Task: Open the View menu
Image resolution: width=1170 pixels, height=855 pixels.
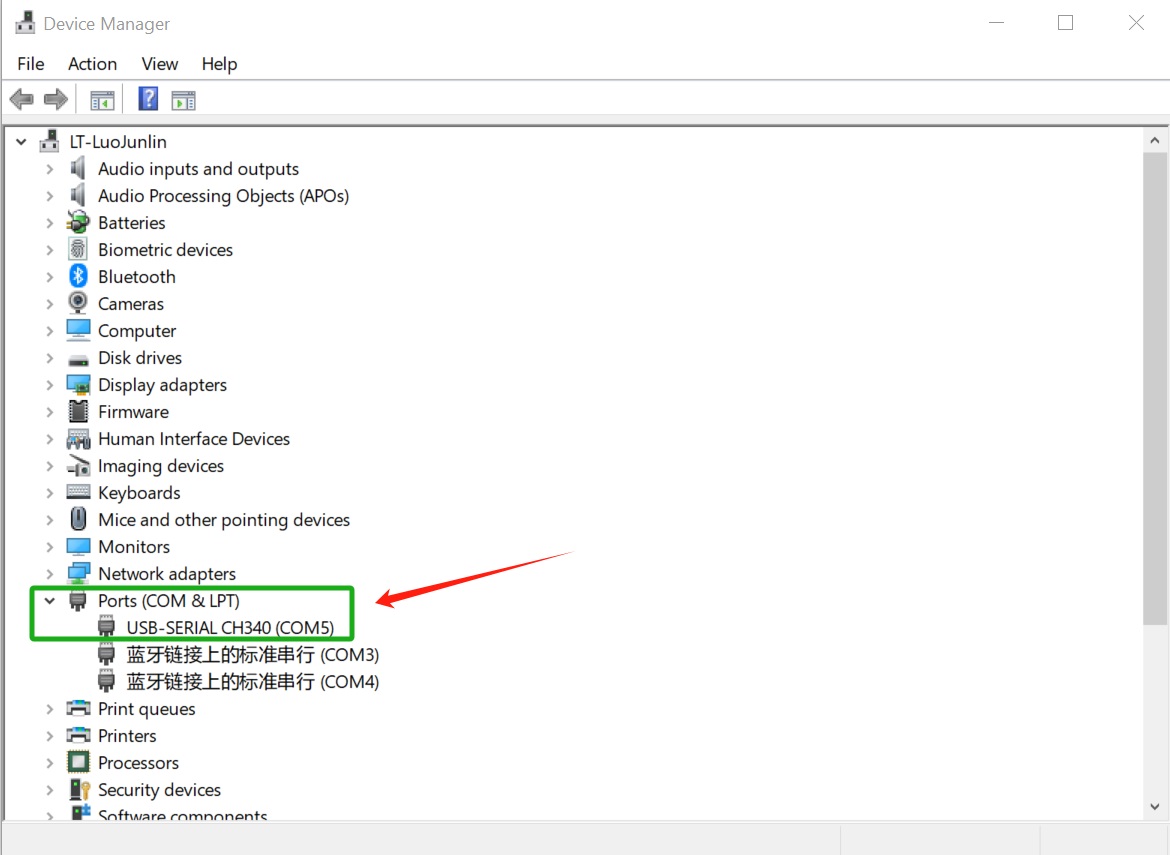Action: click(x=159, y=64)
